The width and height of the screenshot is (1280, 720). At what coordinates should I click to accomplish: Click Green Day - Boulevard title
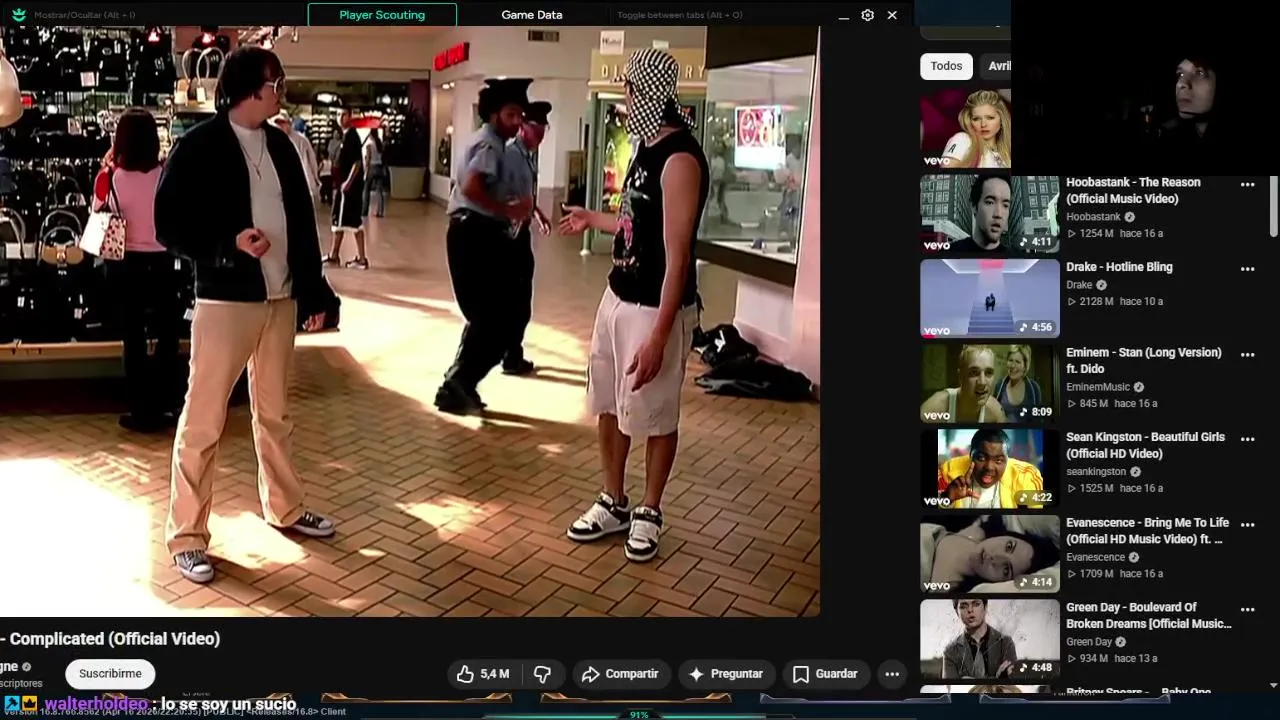(1148, 615)
